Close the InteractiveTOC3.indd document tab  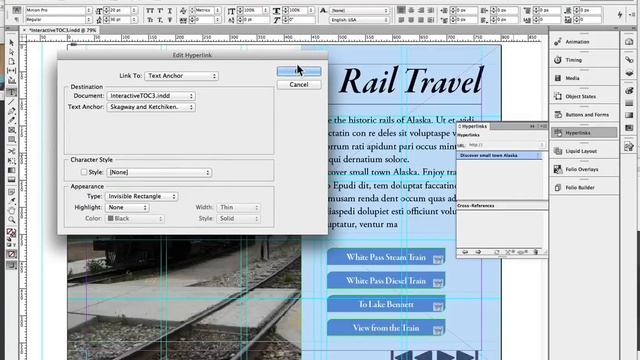click(x=24, y=30)
